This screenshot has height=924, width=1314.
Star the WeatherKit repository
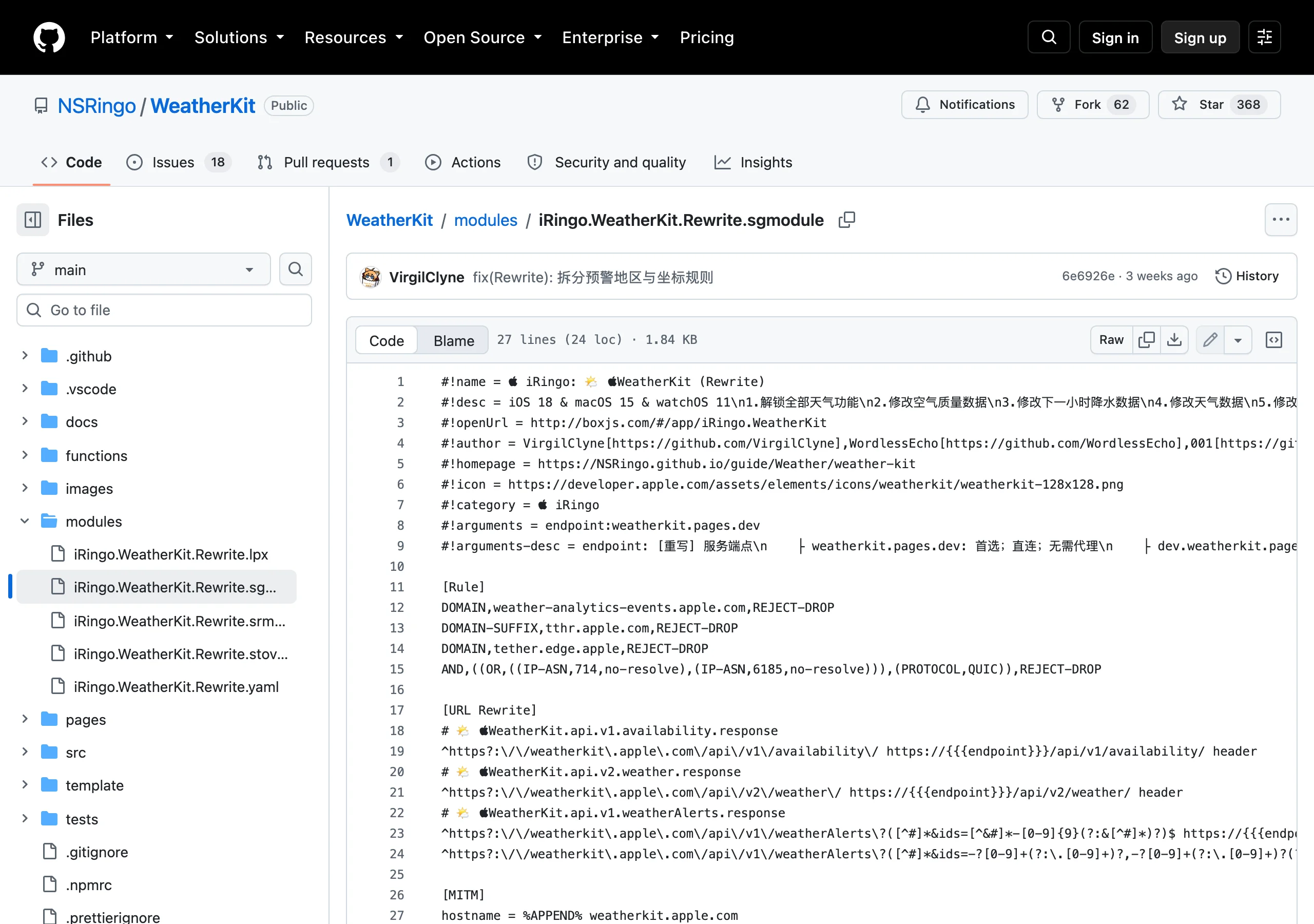(1219, 105)
